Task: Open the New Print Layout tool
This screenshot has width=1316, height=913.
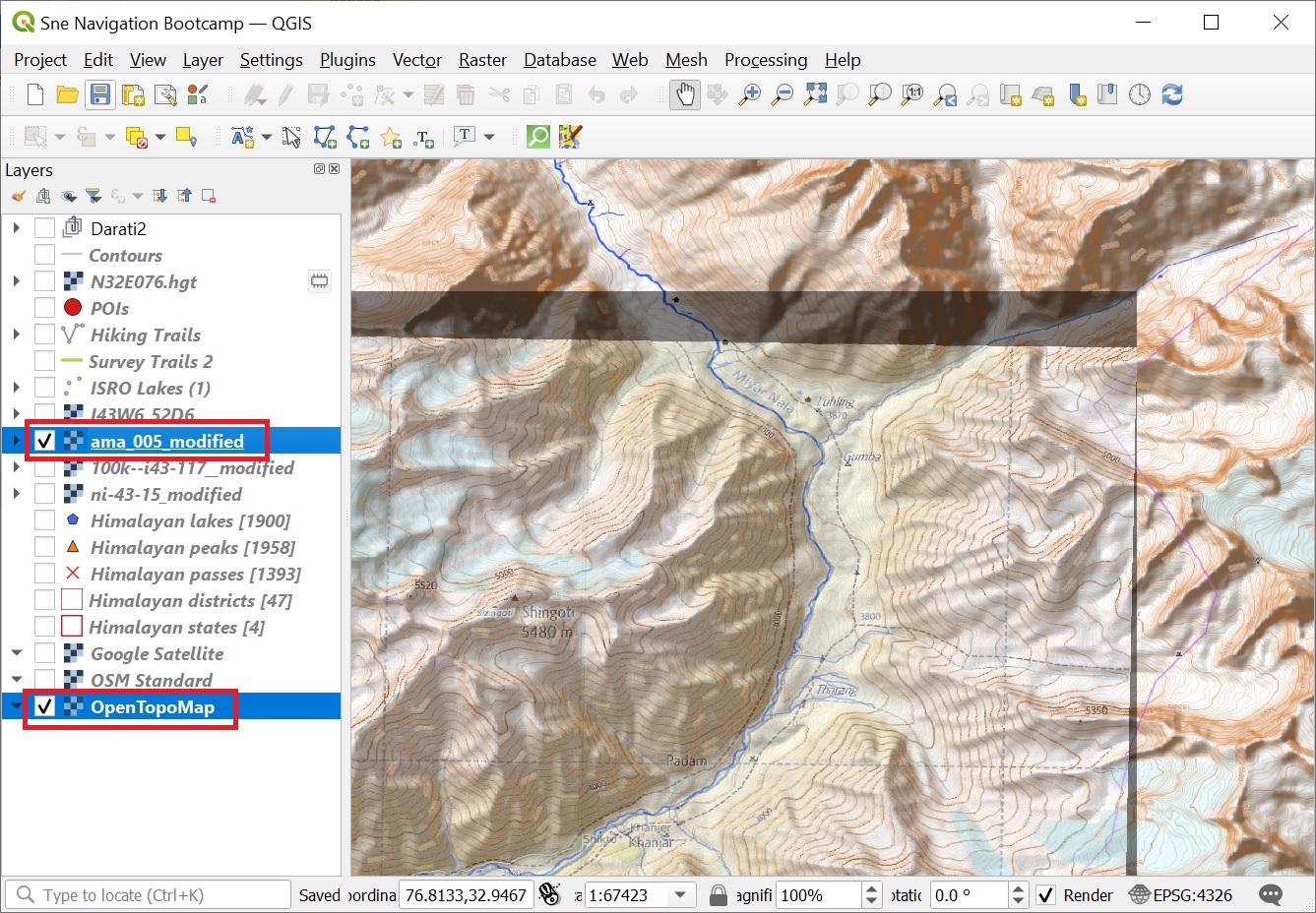Action: pyautogui.click(x=133, y=94)
